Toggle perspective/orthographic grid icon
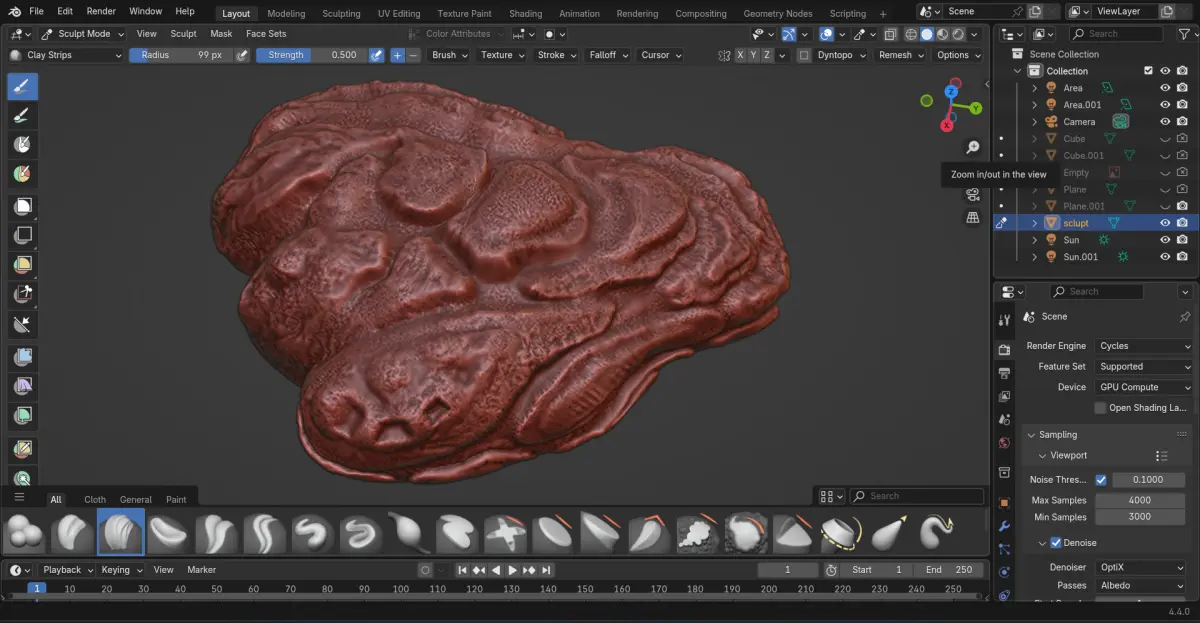This screenshot has height=623, width=1200. click(x=972, y=218)
